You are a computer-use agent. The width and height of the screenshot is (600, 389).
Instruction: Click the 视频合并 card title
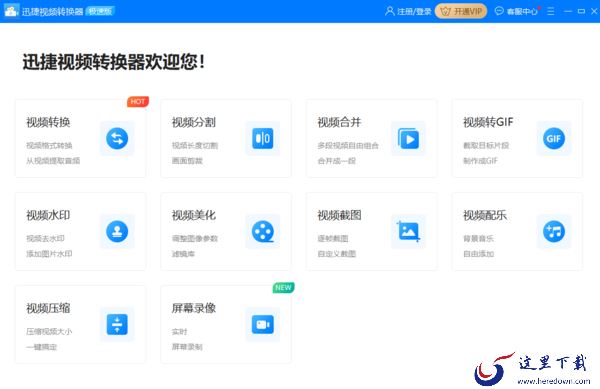pyautogui.click(x=339, y=122)
